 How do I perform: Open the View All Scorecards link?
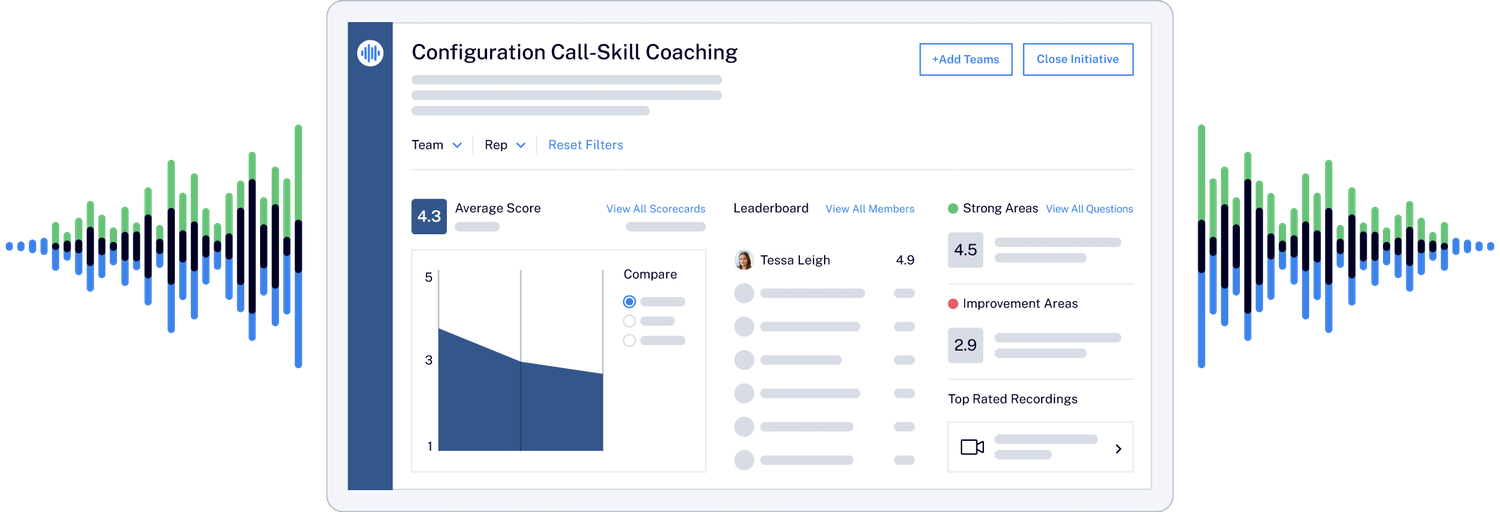[655, 209]
